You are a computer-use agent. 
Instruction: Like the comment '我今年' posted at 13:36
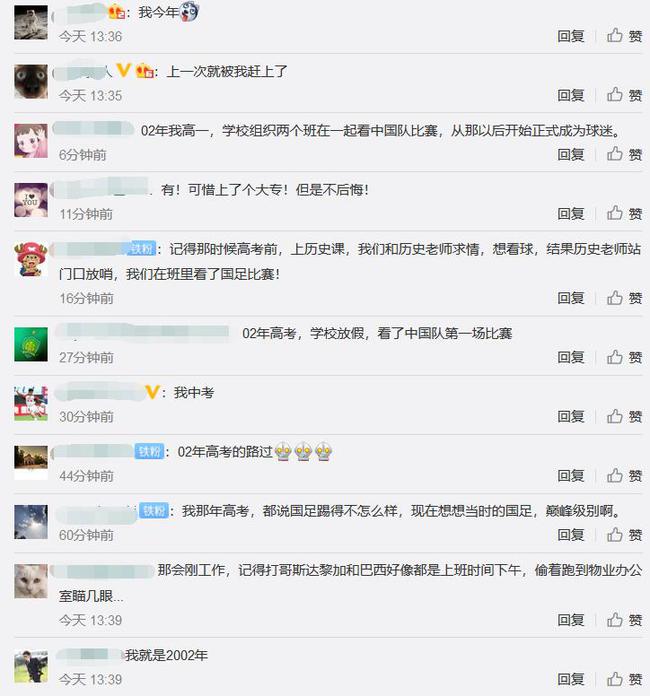pyautogui.click(x=624, y=36)
